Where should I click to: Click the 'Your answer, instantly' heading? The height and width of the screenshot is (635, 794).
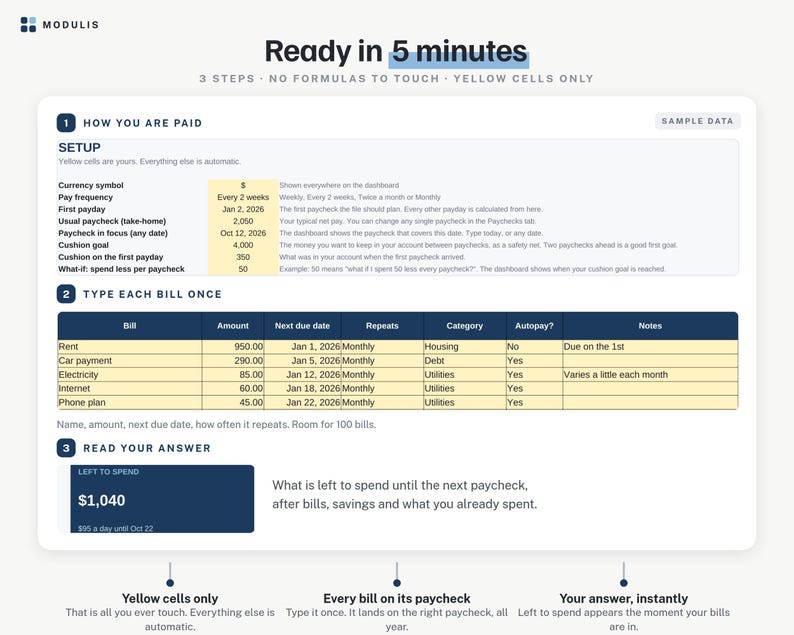click(623, 599)
